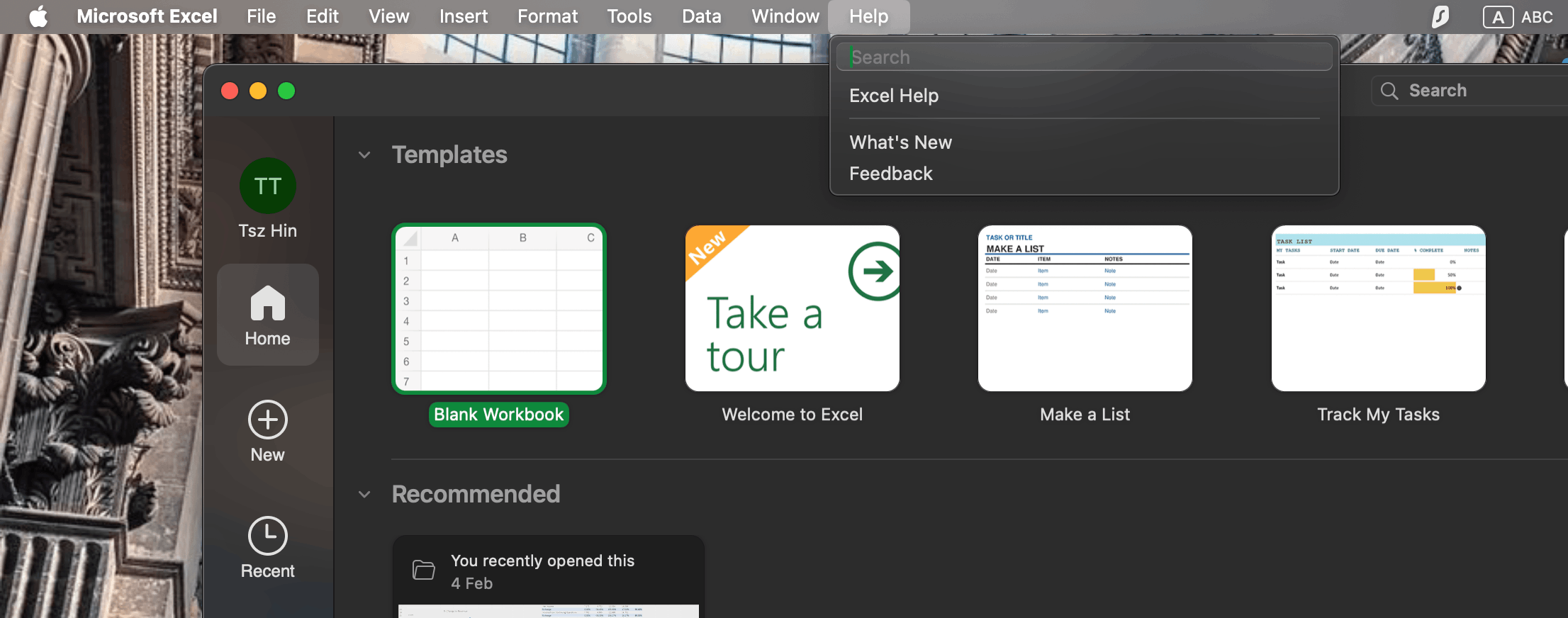Collapse the Recommended section
This screenshot has width=1568, height=618.
pos(364,494)
